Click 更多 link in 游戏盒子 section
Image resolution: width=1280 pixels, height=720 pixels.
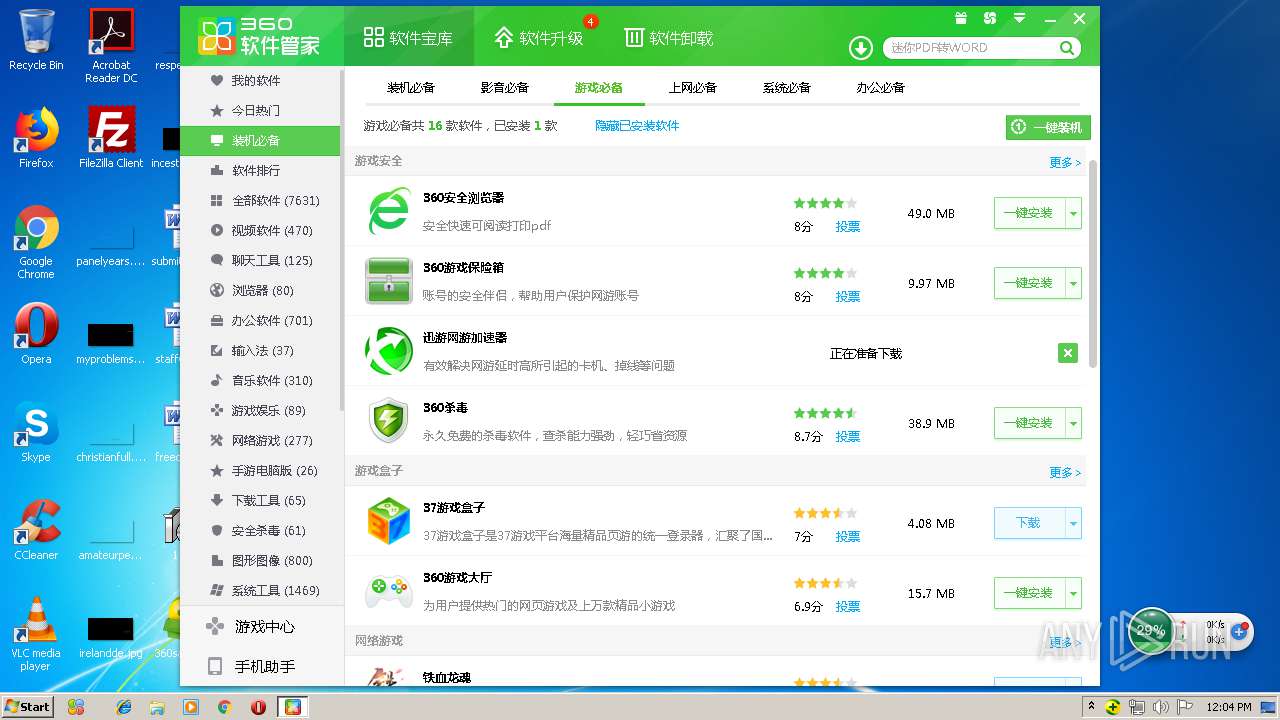(1065, 472)
